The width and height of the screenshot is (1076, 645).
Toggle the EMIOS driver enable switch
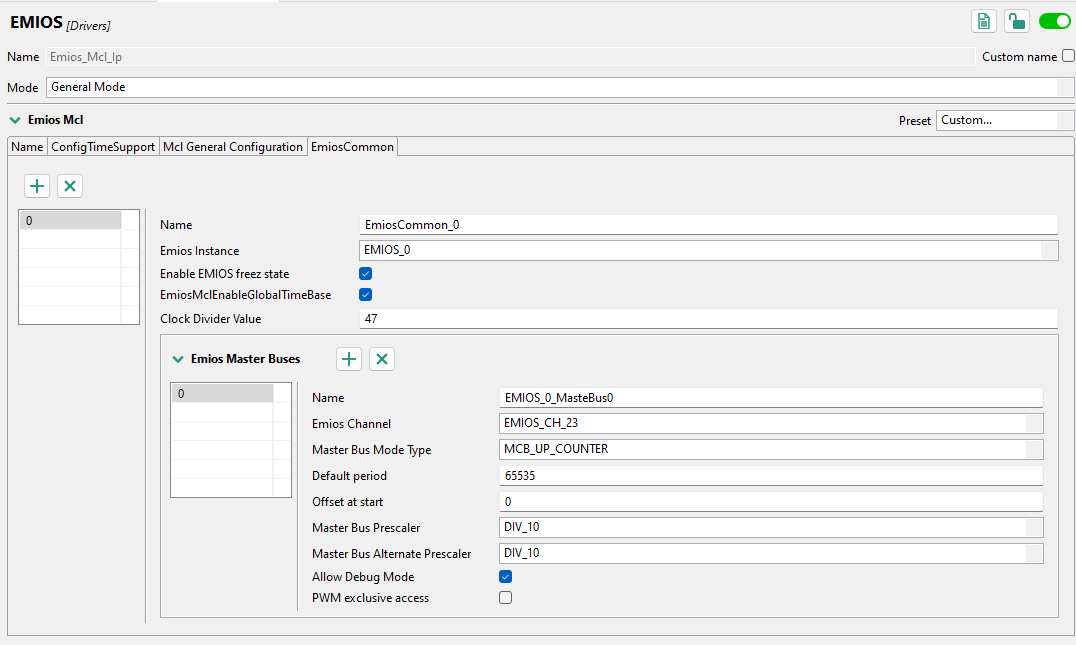click(1054, 21)
